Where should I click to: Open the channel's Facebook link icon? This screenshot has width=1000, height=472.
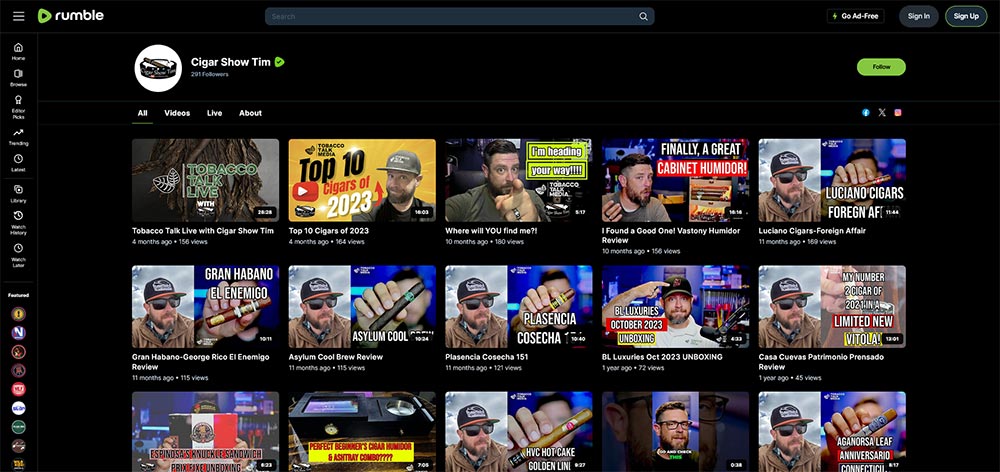point(865,112)
